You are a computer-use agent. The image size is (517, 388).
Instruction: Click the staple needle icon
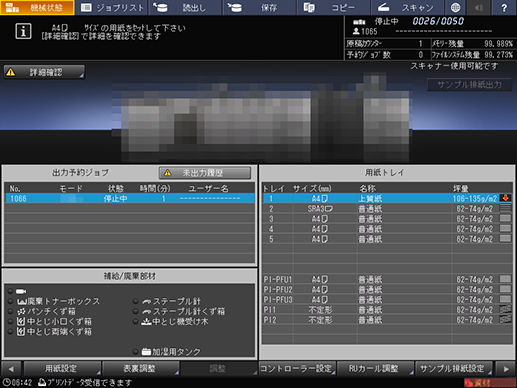coord(146,302)
